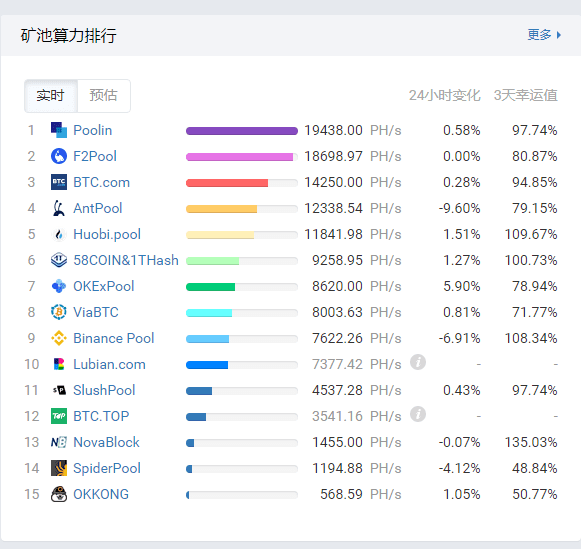Open the Huobi.pool link
This screenshot has width=581, height=549.
[x=107, y=234]
